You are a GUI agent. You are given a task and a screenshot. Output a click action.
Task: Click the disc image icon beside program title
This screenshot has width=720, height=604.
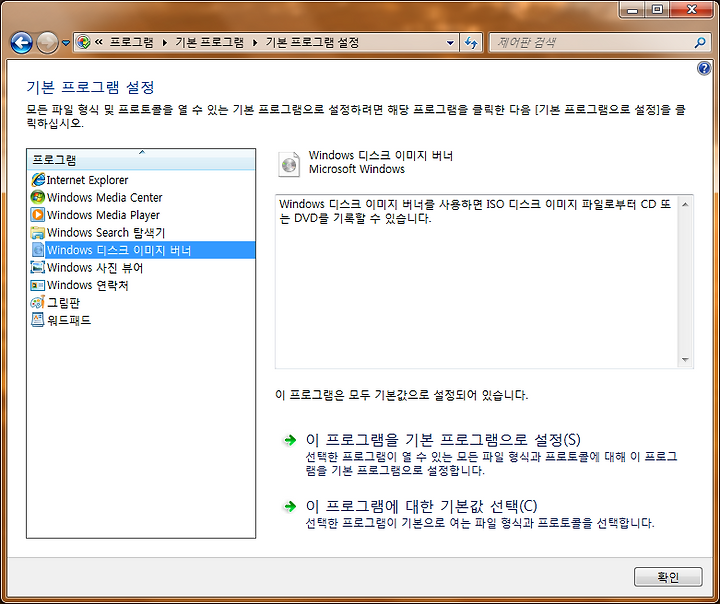click(289, 164)
